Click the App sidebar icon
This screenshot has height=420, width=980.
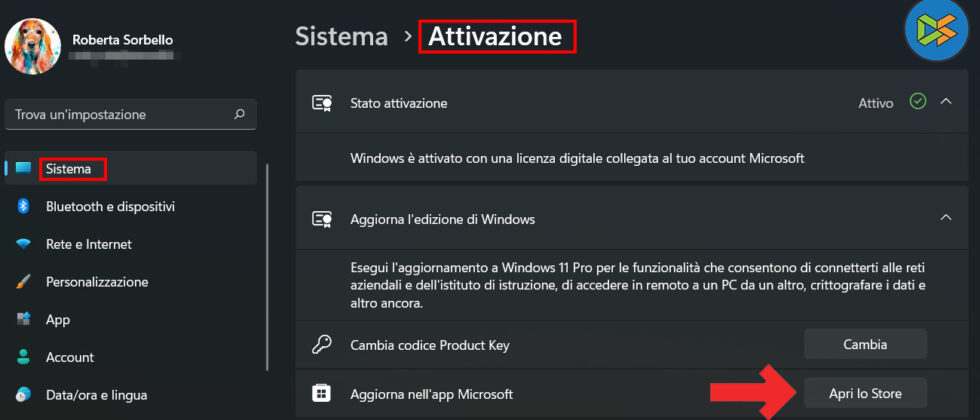pyautogui.click(x=23, y=320)
